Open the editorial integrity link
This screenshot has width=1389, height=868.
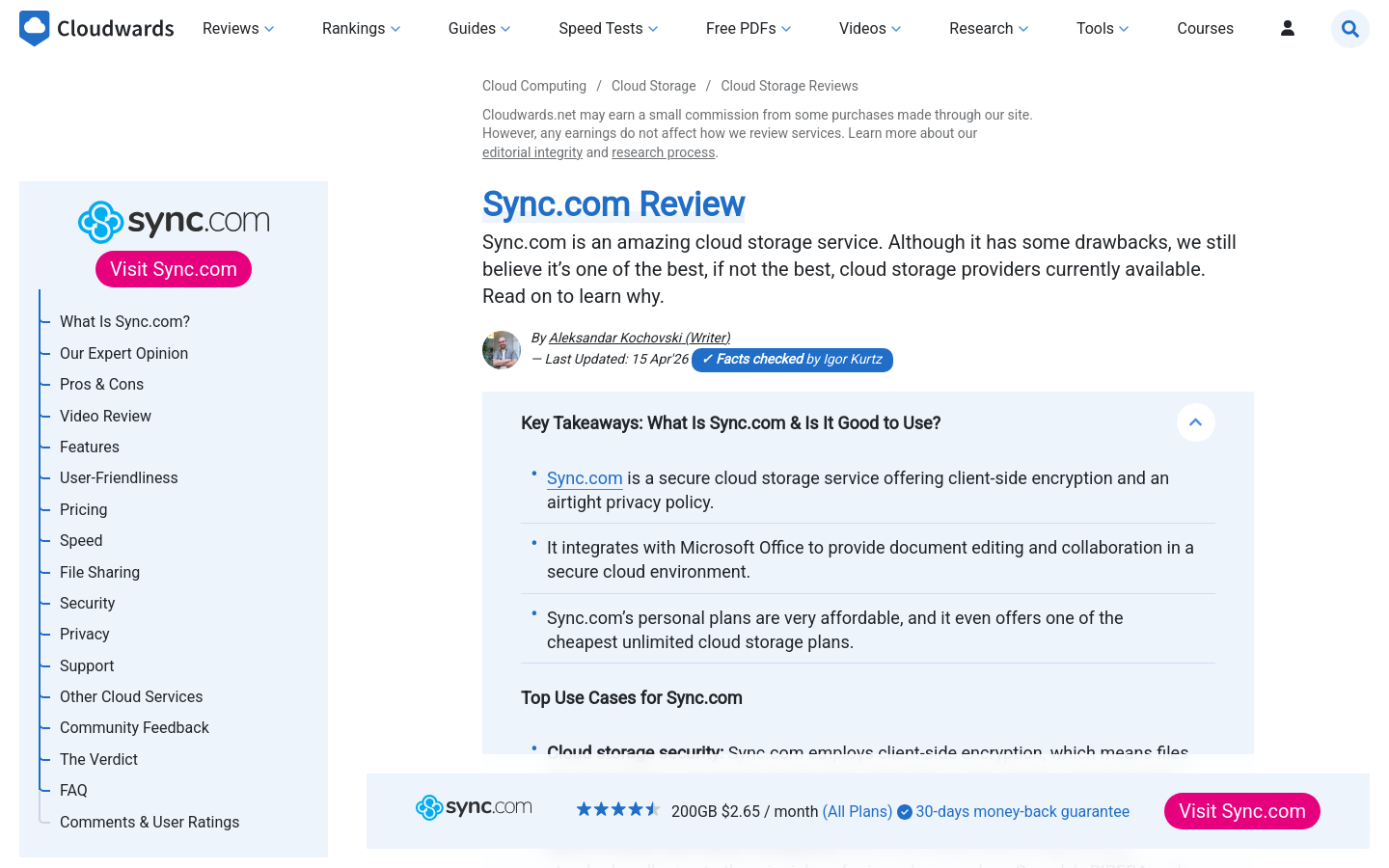[x=532, y=152]
